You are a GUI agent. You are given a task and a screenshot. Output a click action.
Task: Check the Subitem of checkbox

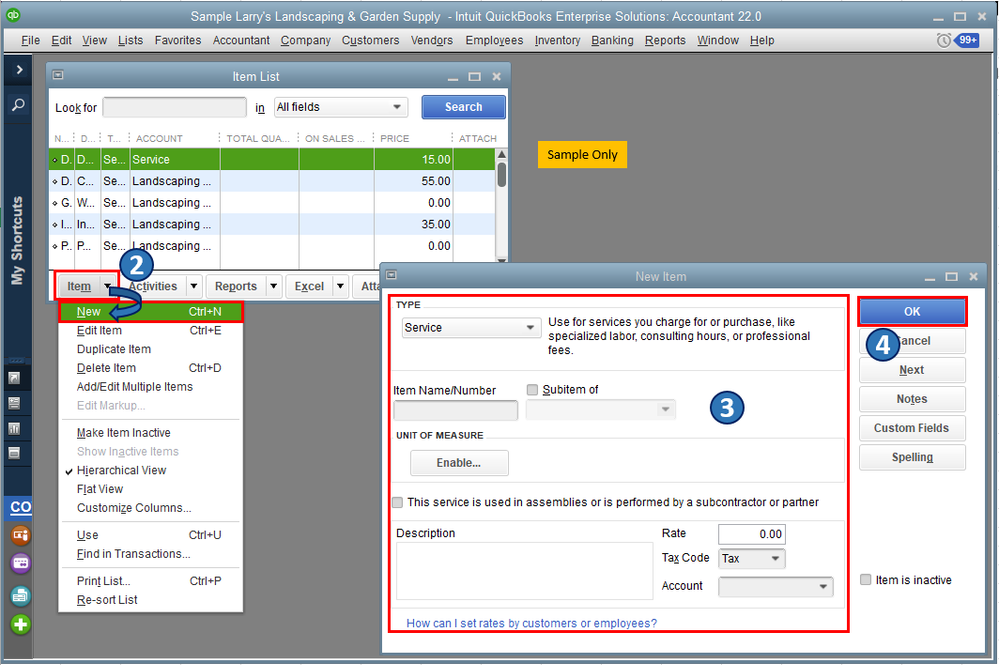533,389
